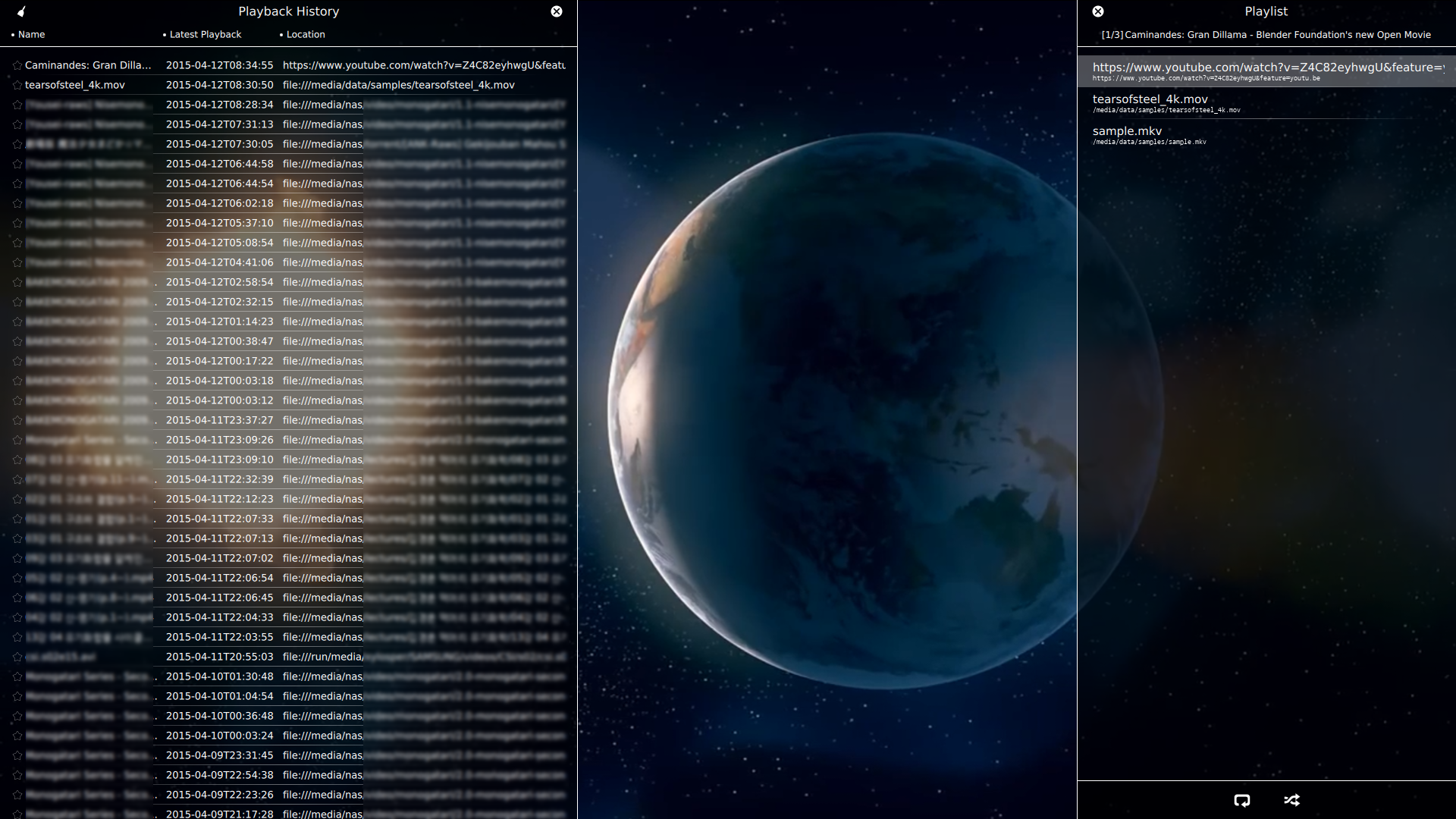Star the entry played 2015-04-12T07:30:05

[17, 144]
